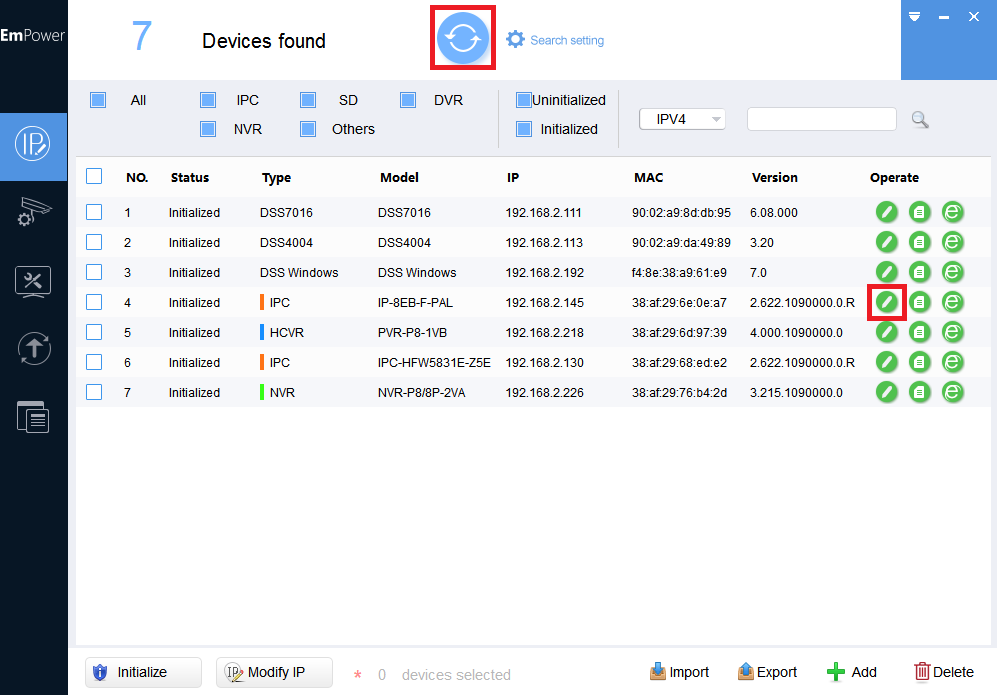Toggle the SD filter checkbox

[x=308, y=100]
